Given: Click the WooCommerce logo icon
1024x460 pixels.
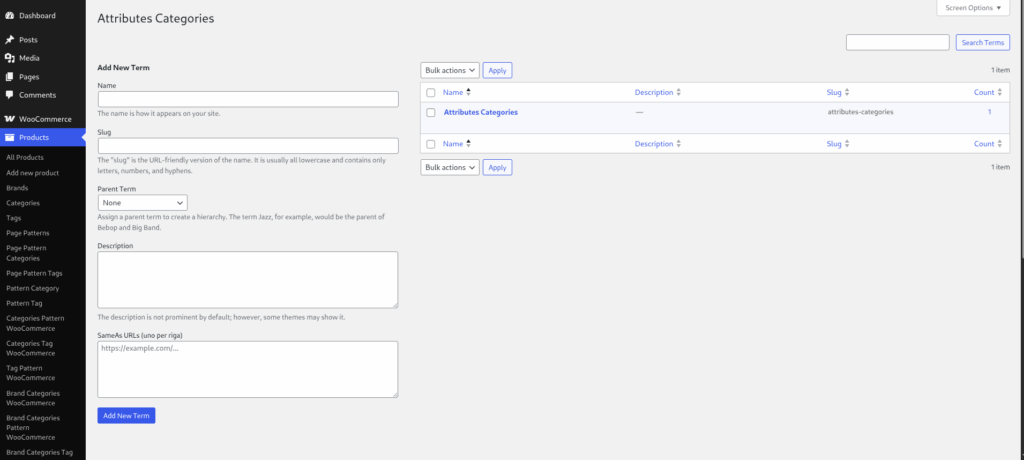Looking at the screenshot, I should [x=10, y=119].
